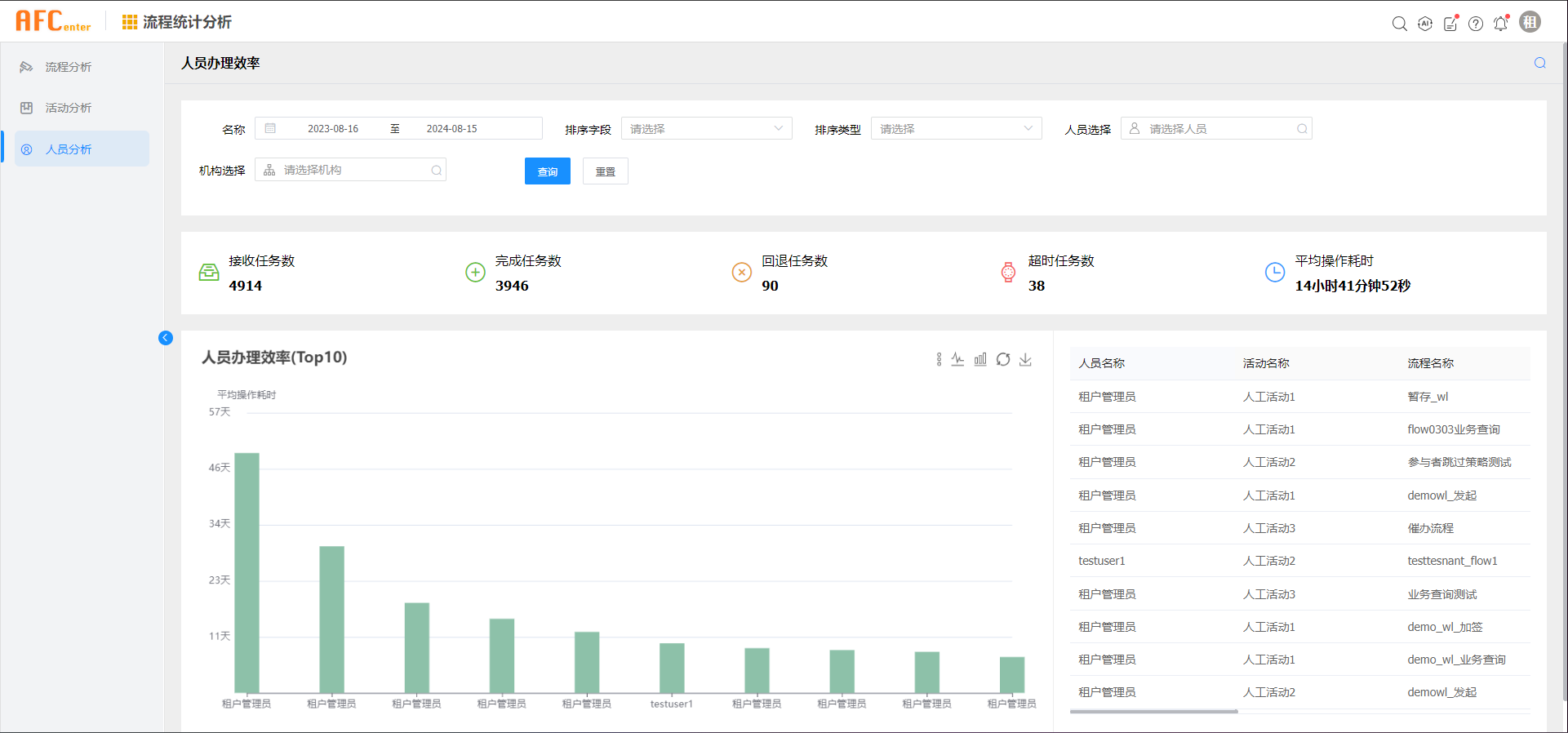Open the help question mark icon
This screenshot has height=733, width=1568.
coord(1476,24)
